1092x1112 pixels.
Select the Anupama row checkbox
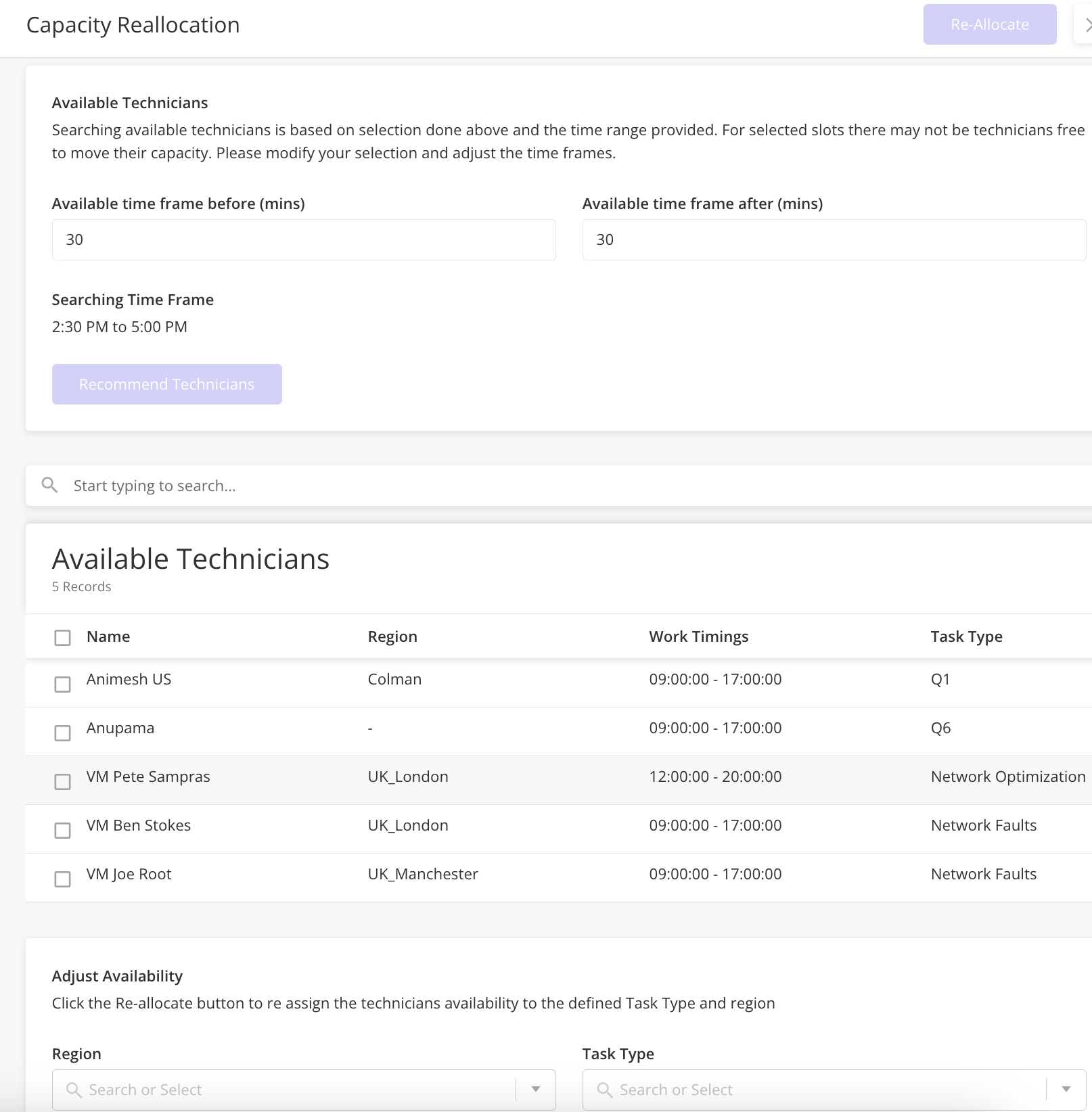pos(62,733)
